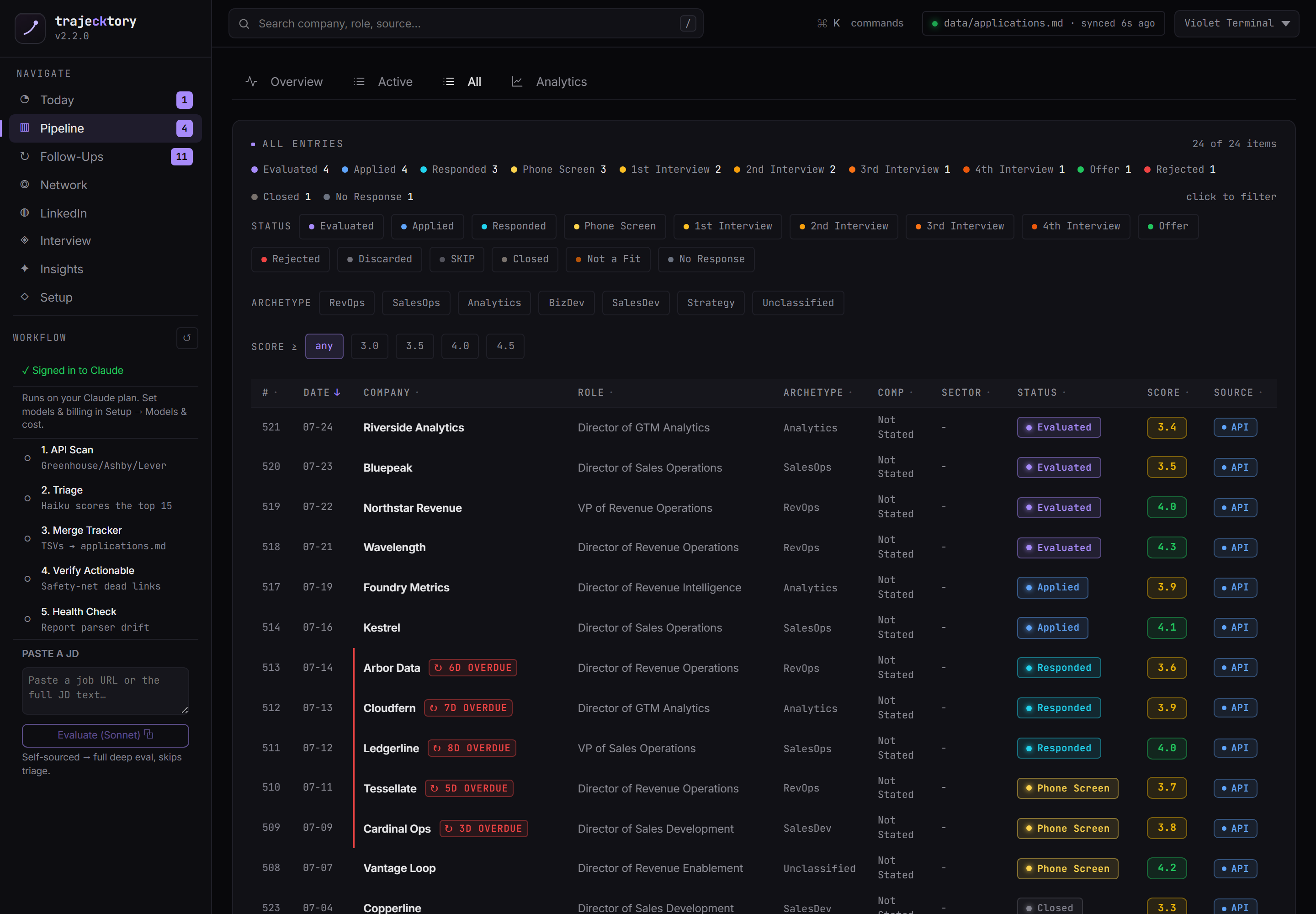Switch to the Overview tab
The image size is (1316, 914).
(284, 81)
